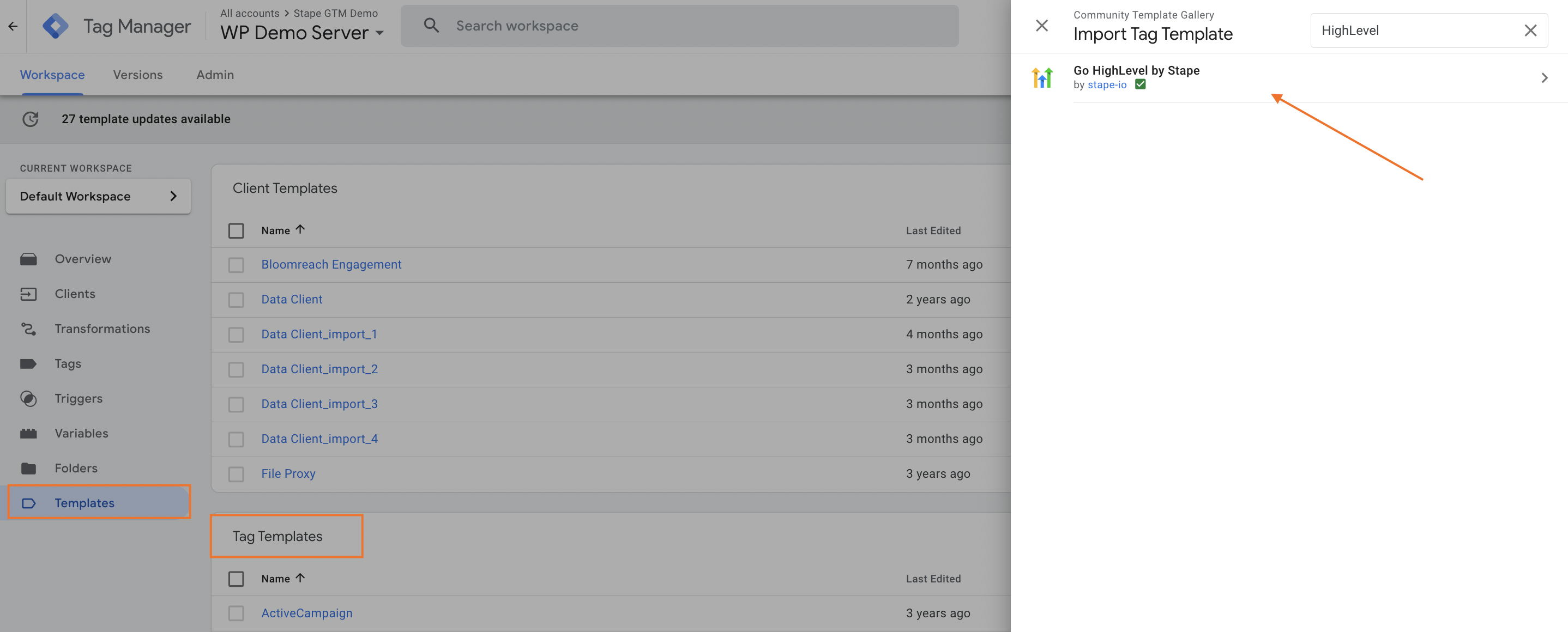Open the Data Client template

(x=292, y=299)
